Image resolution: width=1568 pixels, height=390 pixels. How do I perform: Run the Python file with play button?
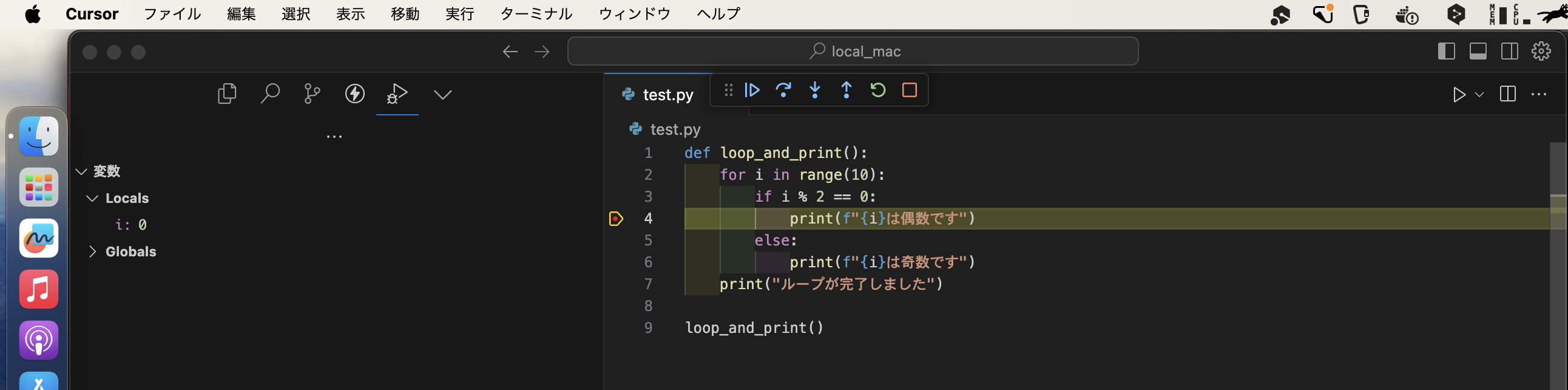pos(1459,94)
